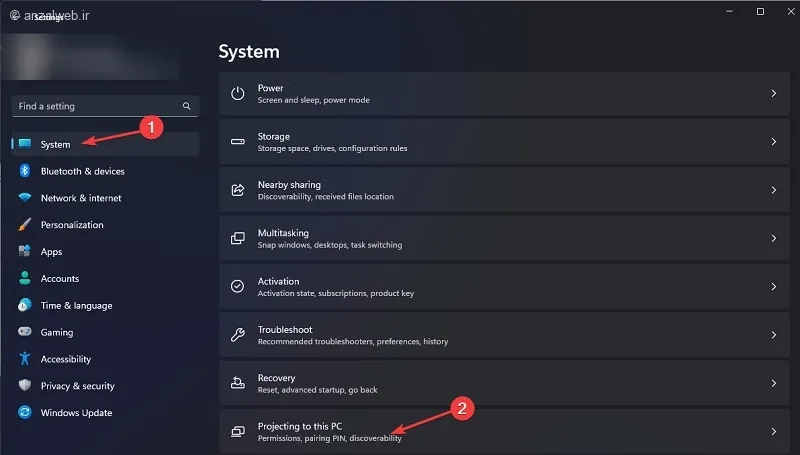The height and width of the screenshot is (455, 800).
Task: Open Projecting to this PC settings
Action: (x=504, y=432)
